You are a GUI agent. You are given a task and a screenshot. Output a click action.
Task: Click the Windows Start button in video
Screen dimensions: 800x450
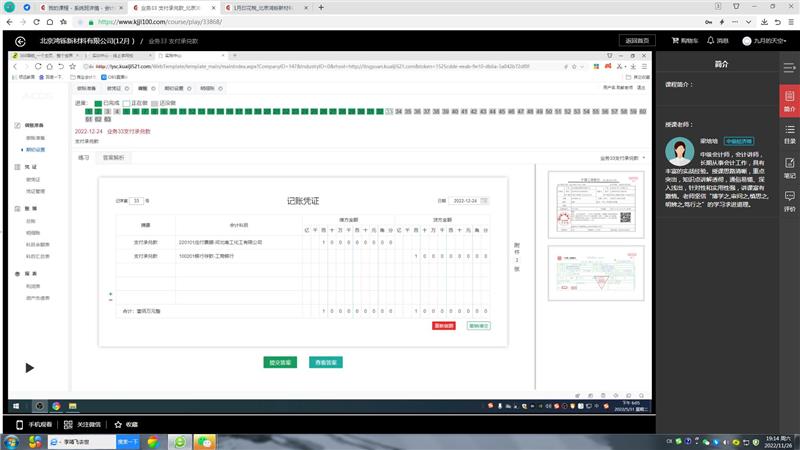click(19, 406)
